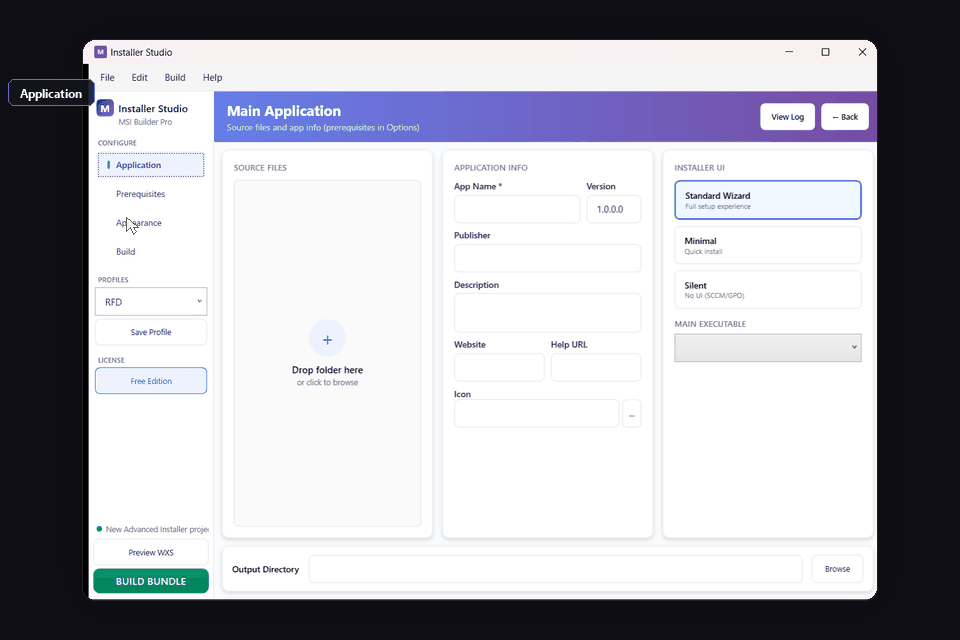
Task: Open the RFD profiles dropdown
Action: pos(151,301)
